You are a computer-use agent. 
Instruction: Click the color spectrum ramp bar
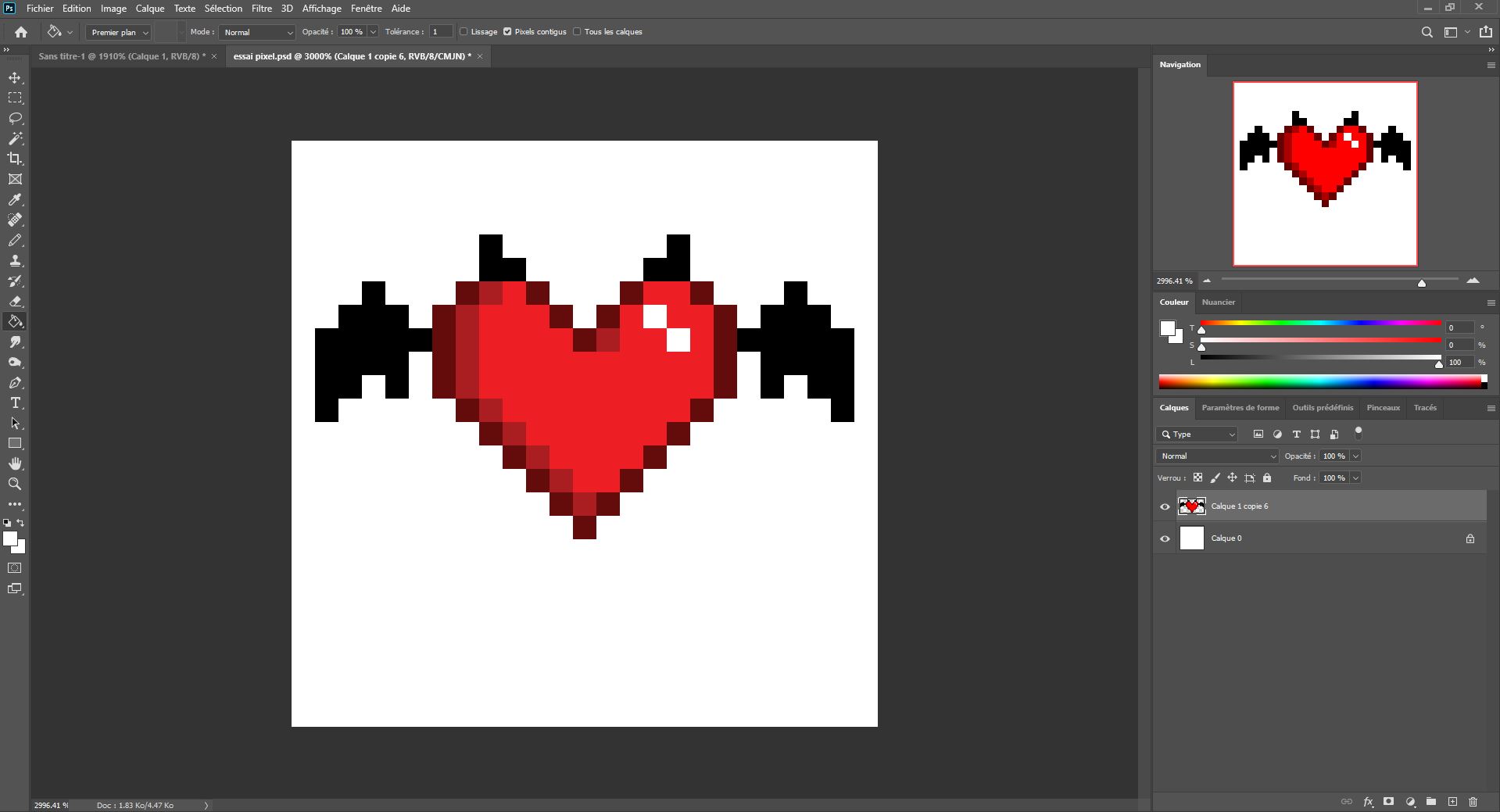[1321, 381]
